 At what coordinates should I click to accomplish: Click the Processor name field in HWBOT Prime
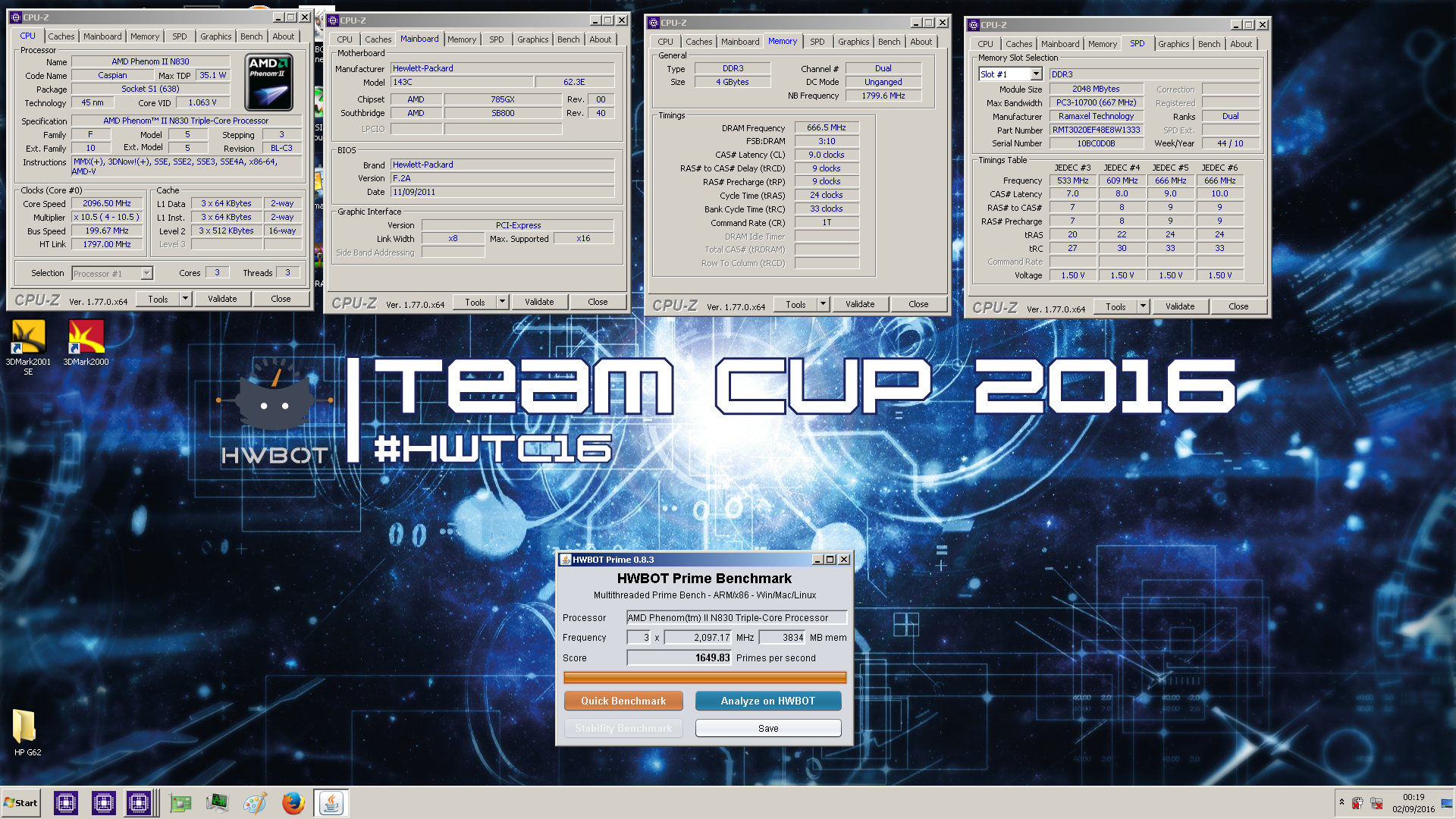[x=736, y=617]
